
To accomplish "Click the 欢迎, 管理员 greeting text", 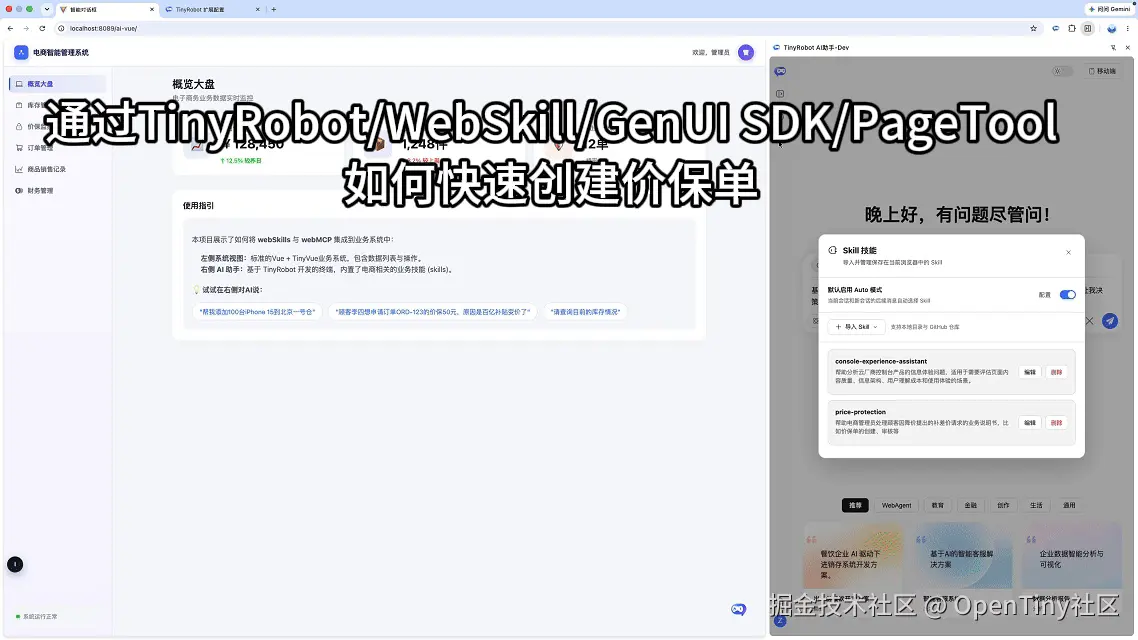I will click(x=711, y=52).
